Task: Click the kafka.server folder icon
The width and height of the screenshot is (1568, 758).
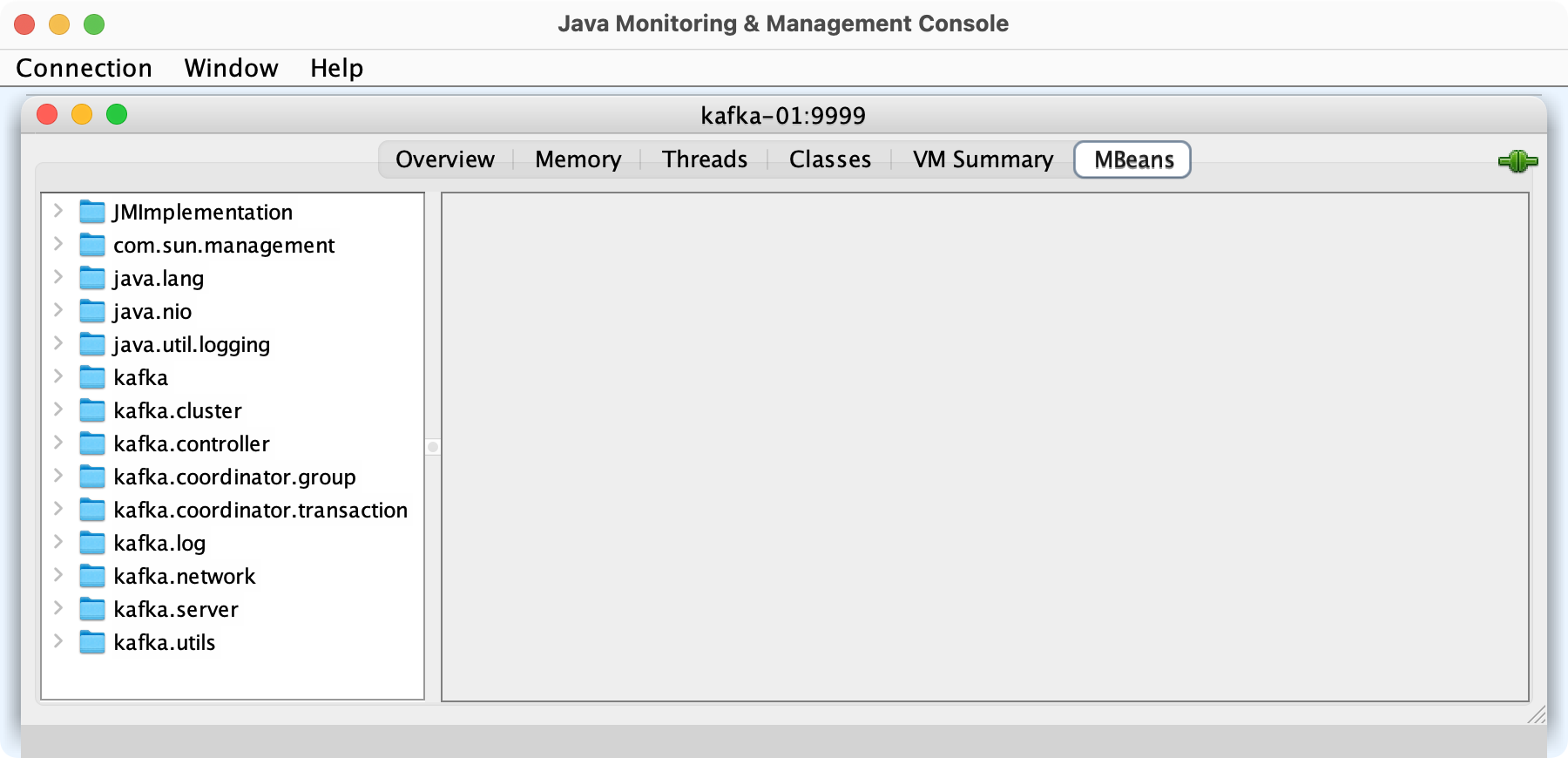Action: [x=92, y=609]
